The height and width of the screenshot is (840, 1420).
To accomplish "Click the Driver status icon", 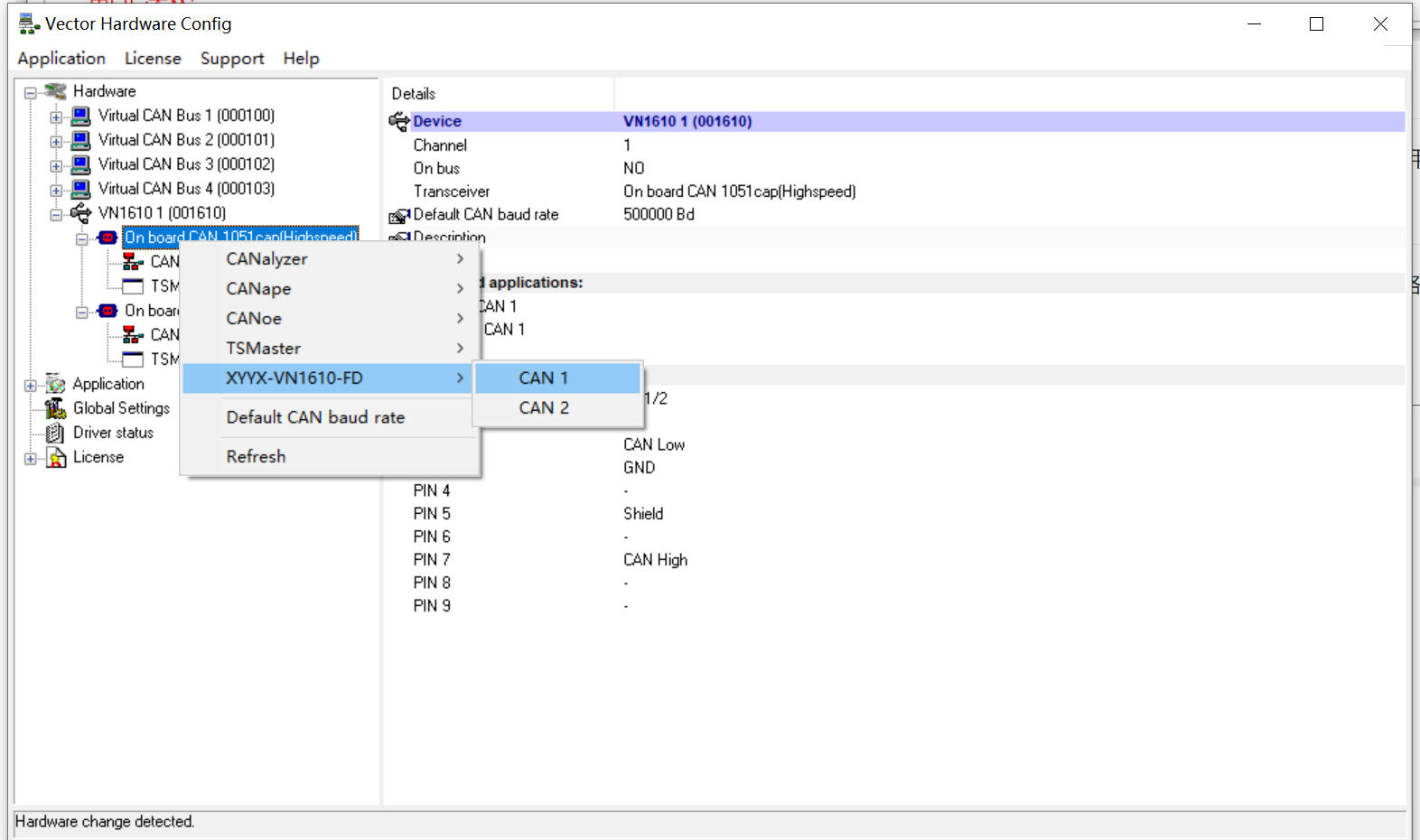I will [x=56, y=433].
